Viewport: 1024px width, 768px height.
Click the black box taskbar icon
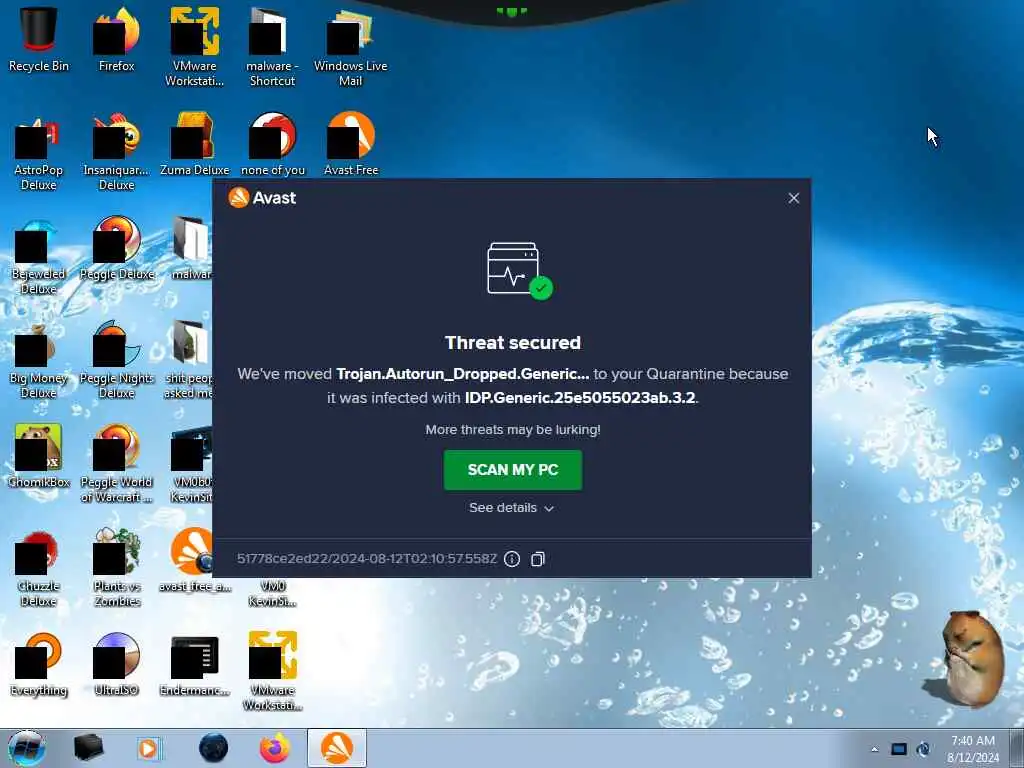point(88,748)
